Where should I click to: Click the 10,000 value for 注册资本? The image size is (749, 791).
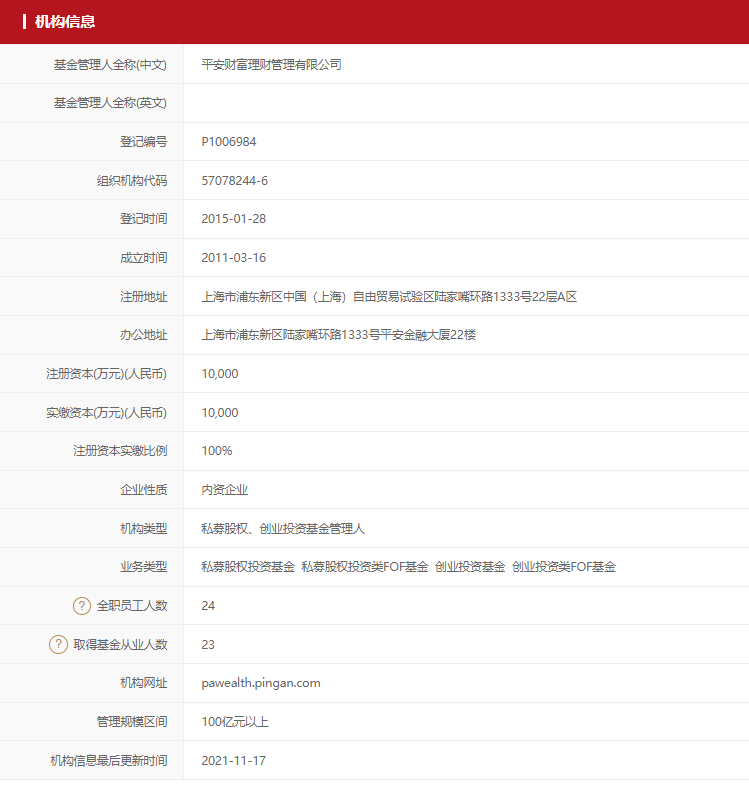(x=220, y=374)
